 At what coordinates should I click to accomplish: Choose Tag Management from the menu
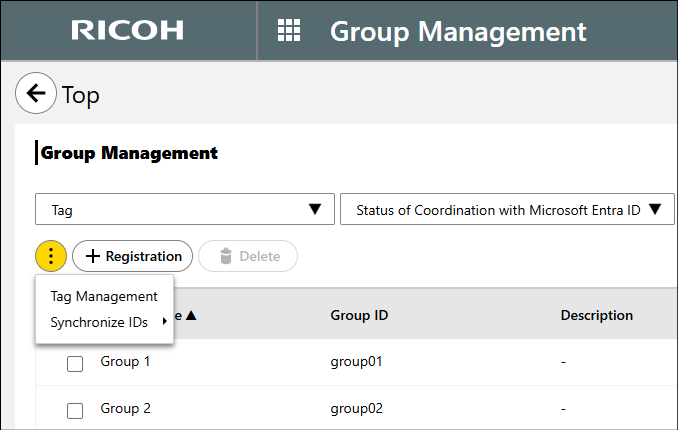(104, 296)
